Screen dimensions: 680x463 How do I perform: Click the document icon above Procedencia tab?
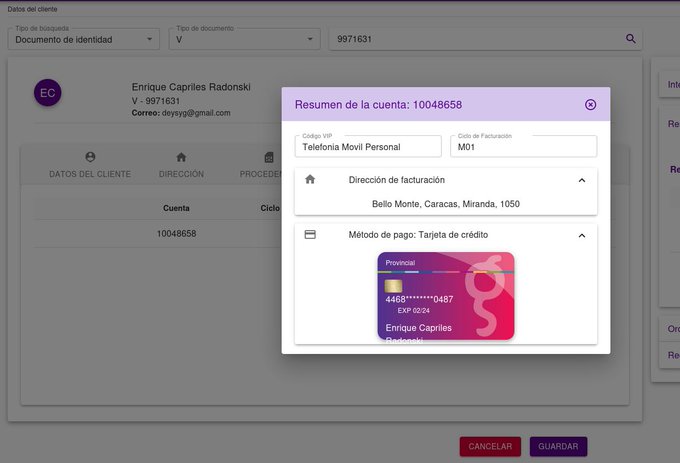click(268, 157)
